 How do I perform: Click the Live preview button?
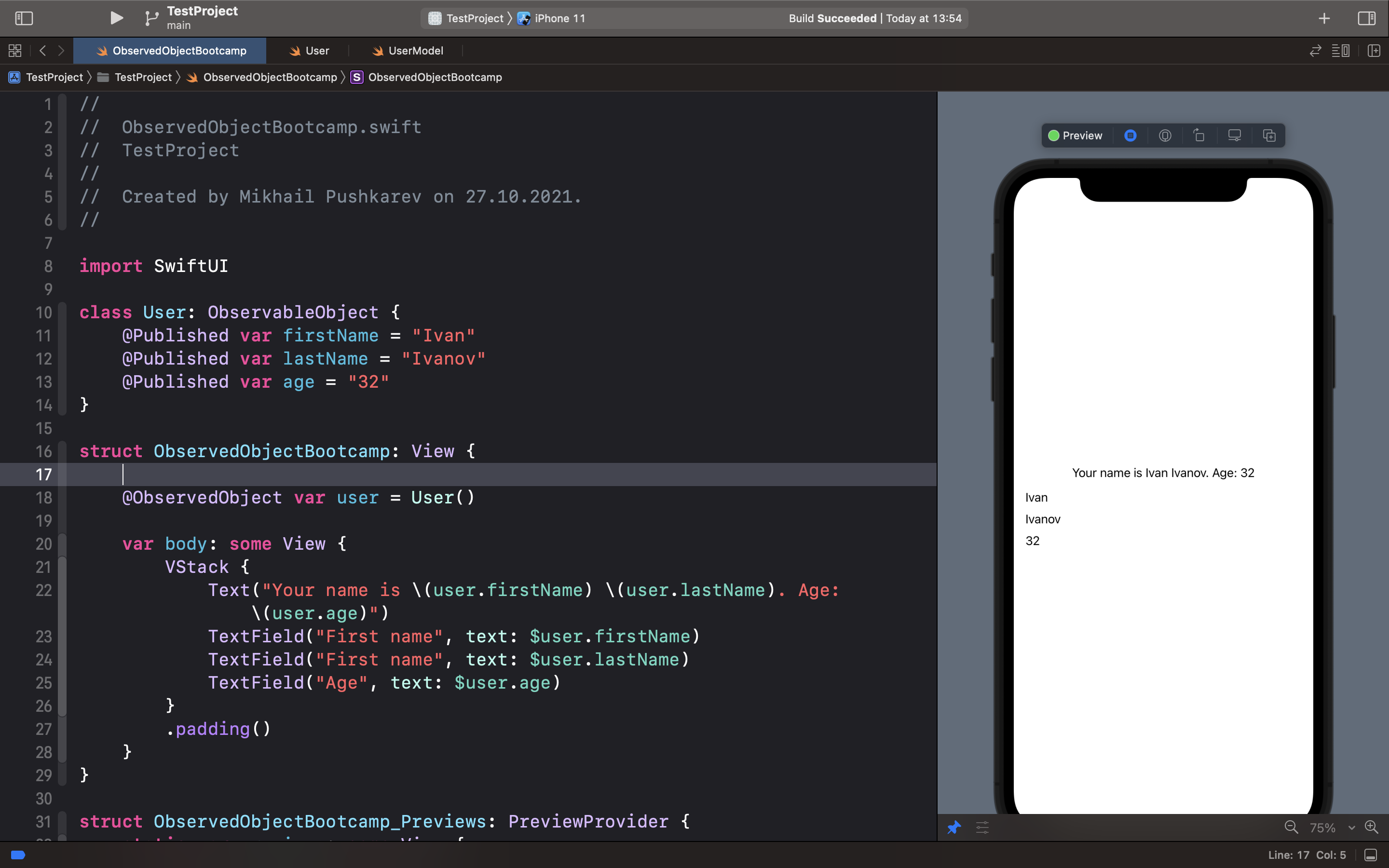tap(1130, 136)
